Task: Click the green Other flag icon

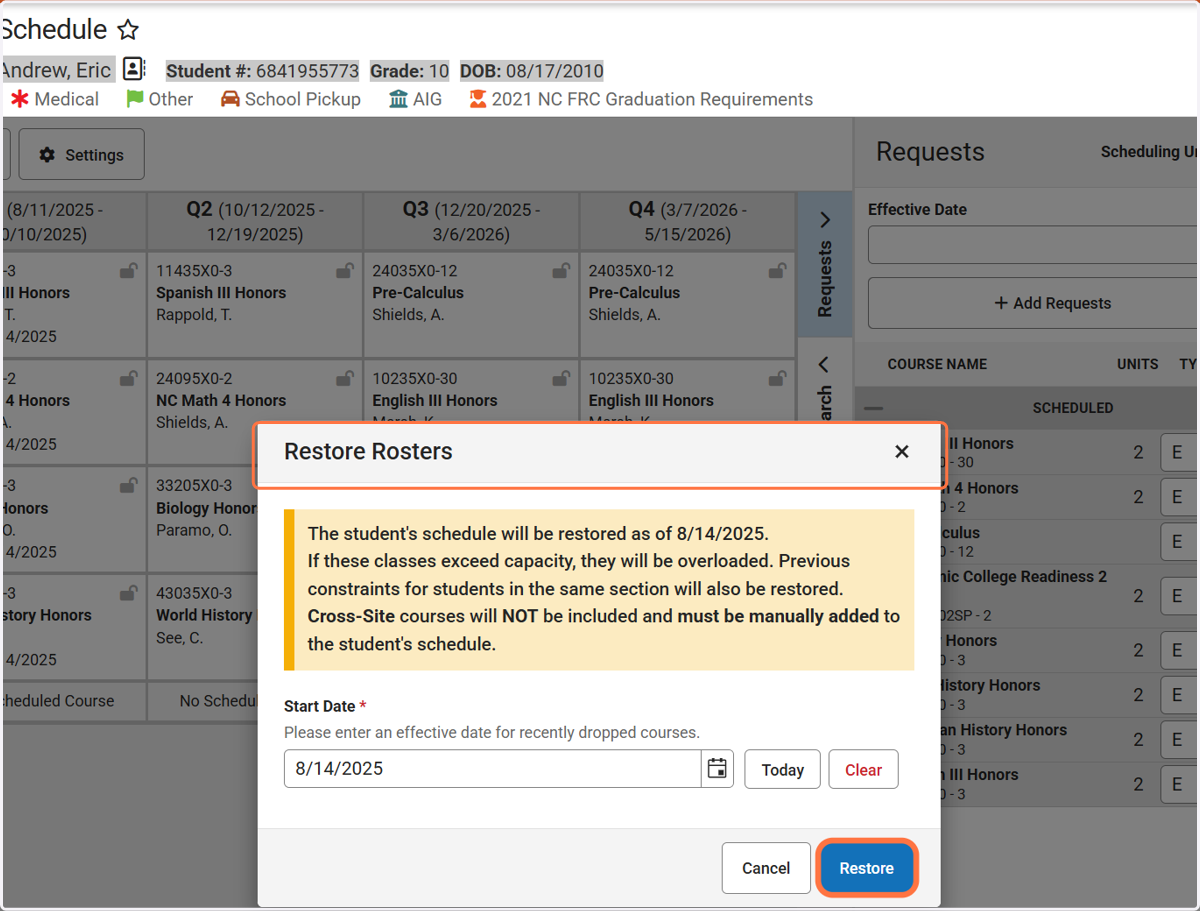Action: click(135, 99)
